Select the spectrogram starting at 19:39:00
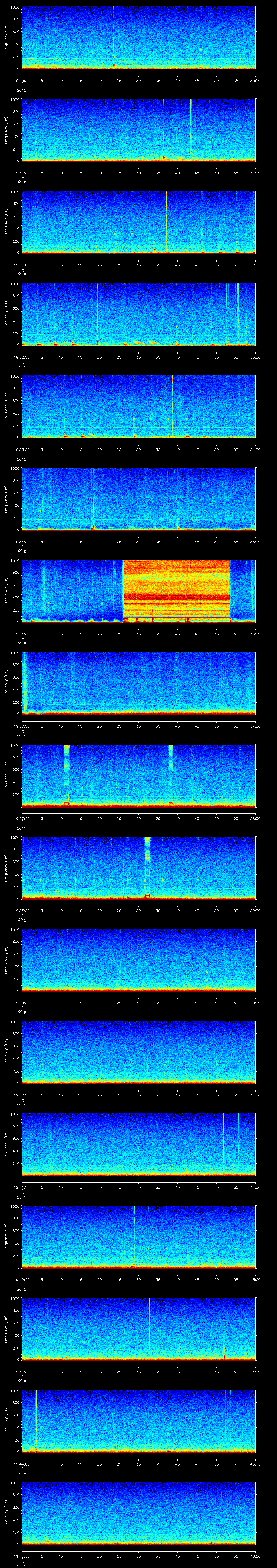This screenshot has height=1568, width=277. pyautogui.click(x=139, y=959)
